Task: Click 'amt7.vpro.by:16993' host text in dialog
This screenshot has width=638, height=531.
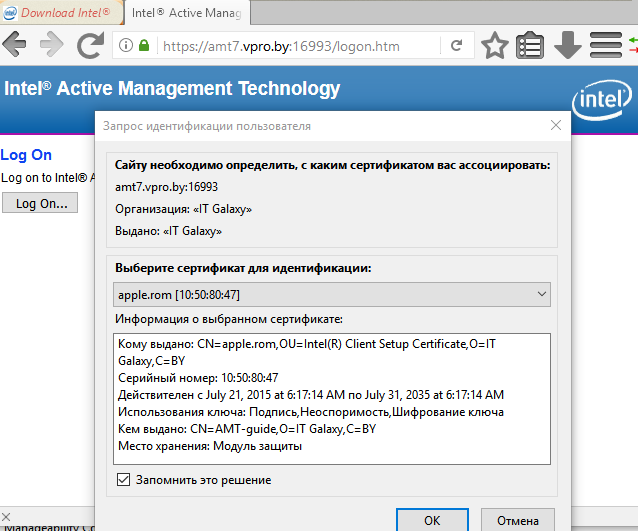Action: point(166,187)
